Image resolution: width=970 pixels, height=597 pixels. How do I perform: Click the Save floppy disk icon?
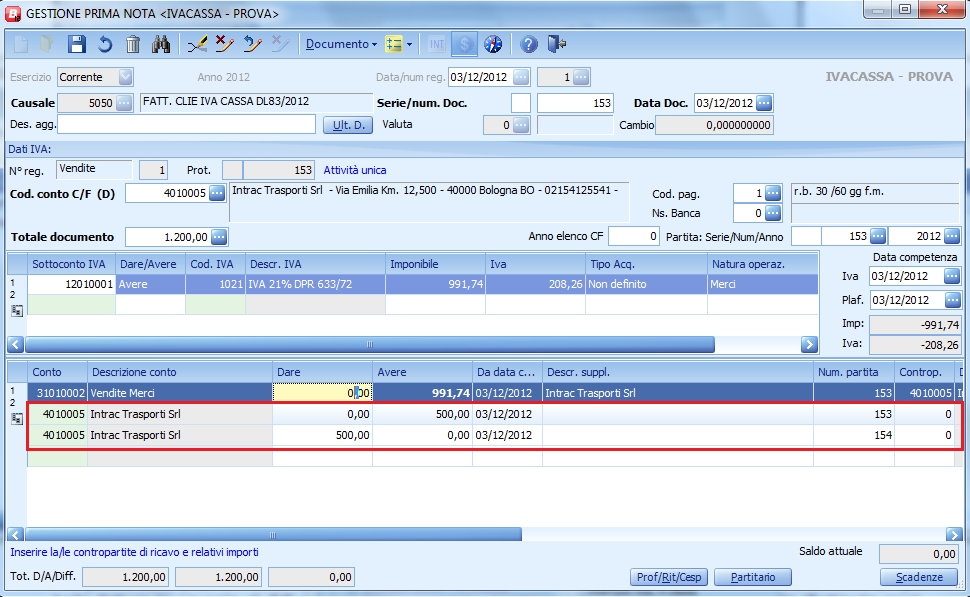tap(77, 44)
